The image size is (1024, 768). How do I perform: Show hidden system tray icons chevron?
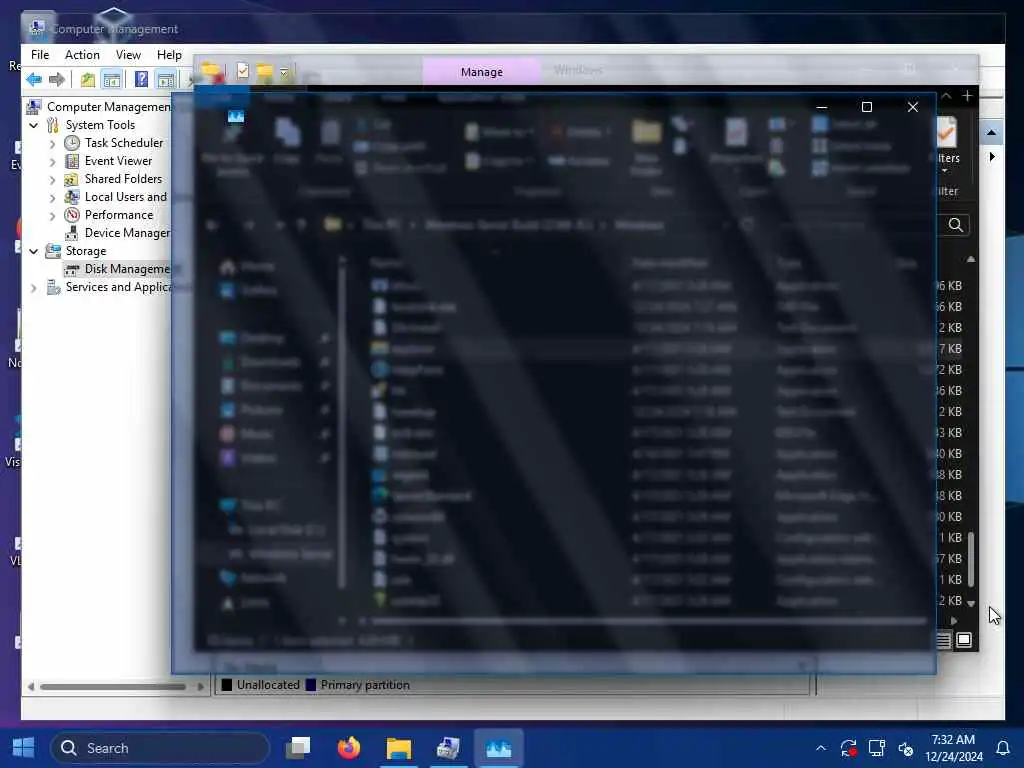click(821, 748)
